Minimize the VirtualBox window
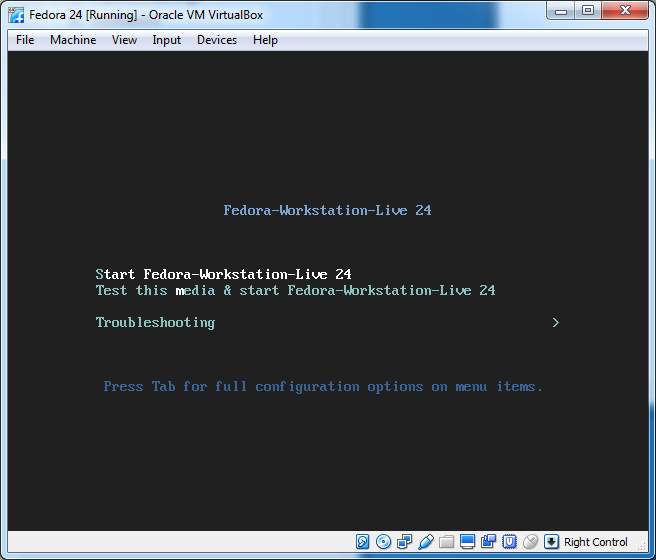This screenshot has height=560, width=656. coord(561,11)
